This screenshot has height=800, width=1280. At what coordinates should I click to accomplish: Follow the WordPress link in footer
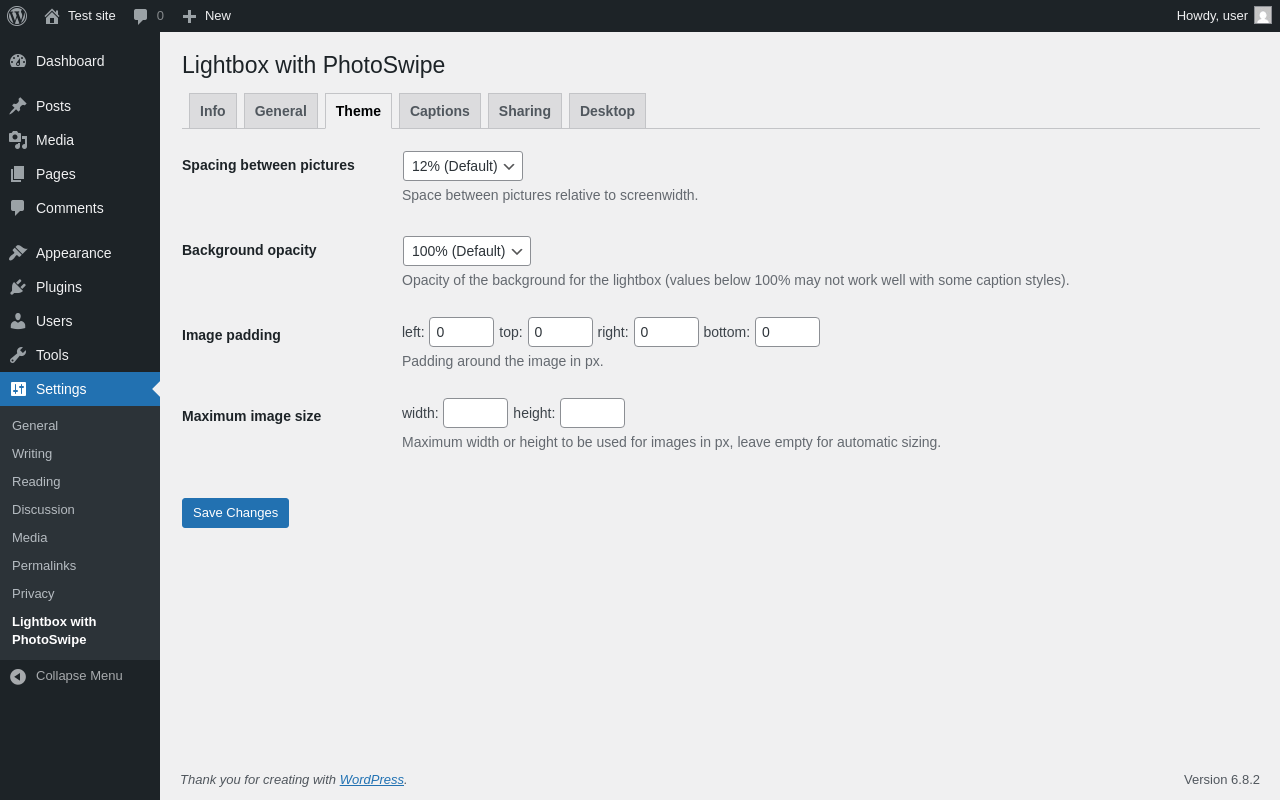[x=372, y=779]
